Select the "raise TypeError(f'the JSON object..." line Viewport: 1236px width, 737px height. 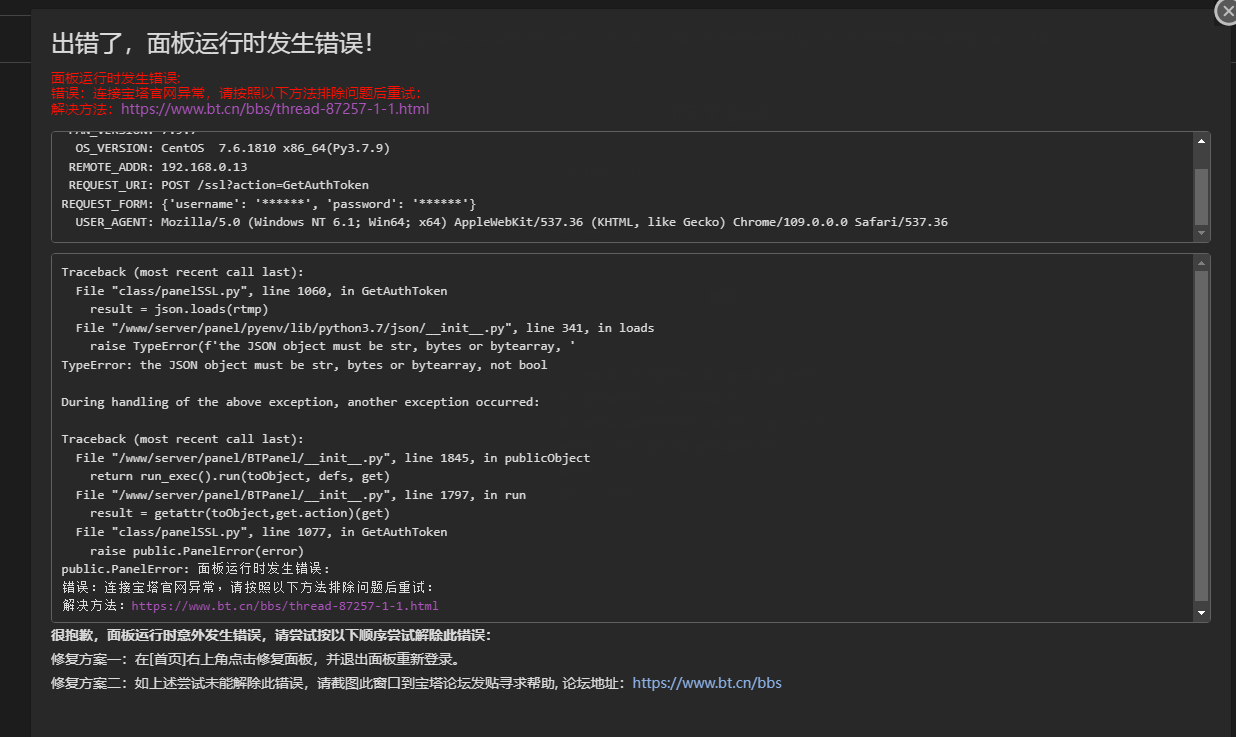332,346
